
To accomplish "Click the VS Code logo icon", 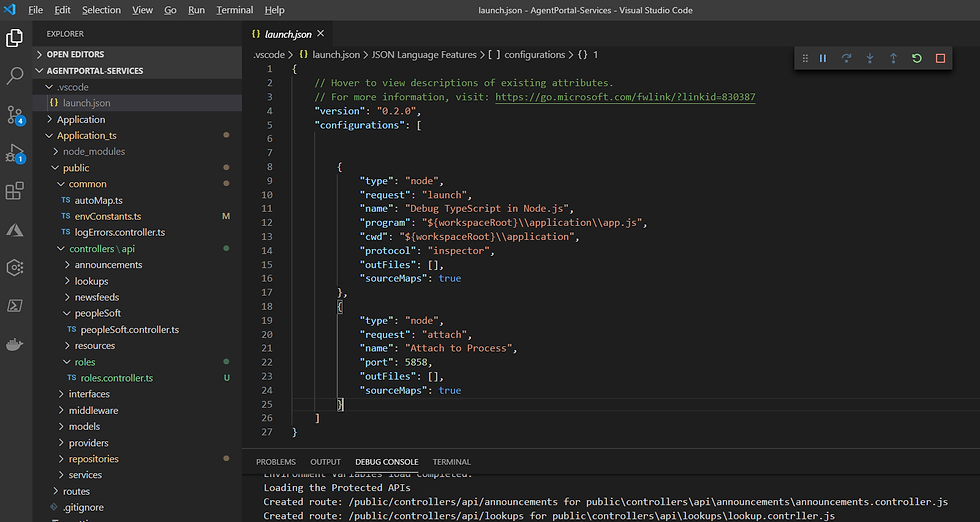I will point(10,9).
